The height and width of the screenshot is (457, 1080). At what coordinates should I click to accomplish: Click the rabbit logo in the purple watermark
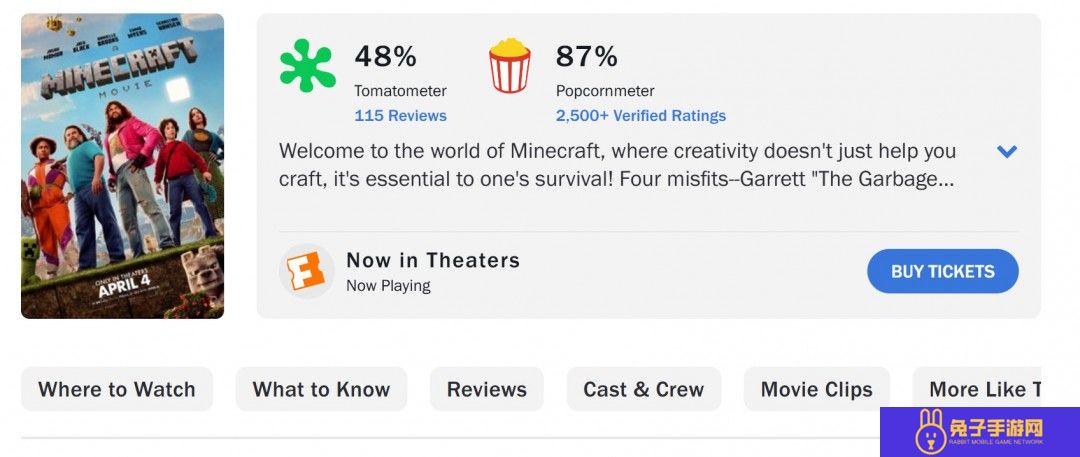pos(931,432)
